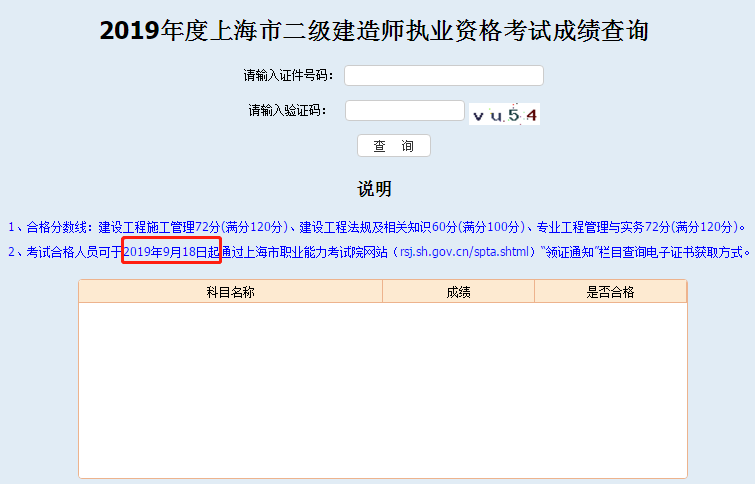Click the empty results table body
Image resolution: width=755 pixels, height=484 pixels.
[x=382, y=390]
